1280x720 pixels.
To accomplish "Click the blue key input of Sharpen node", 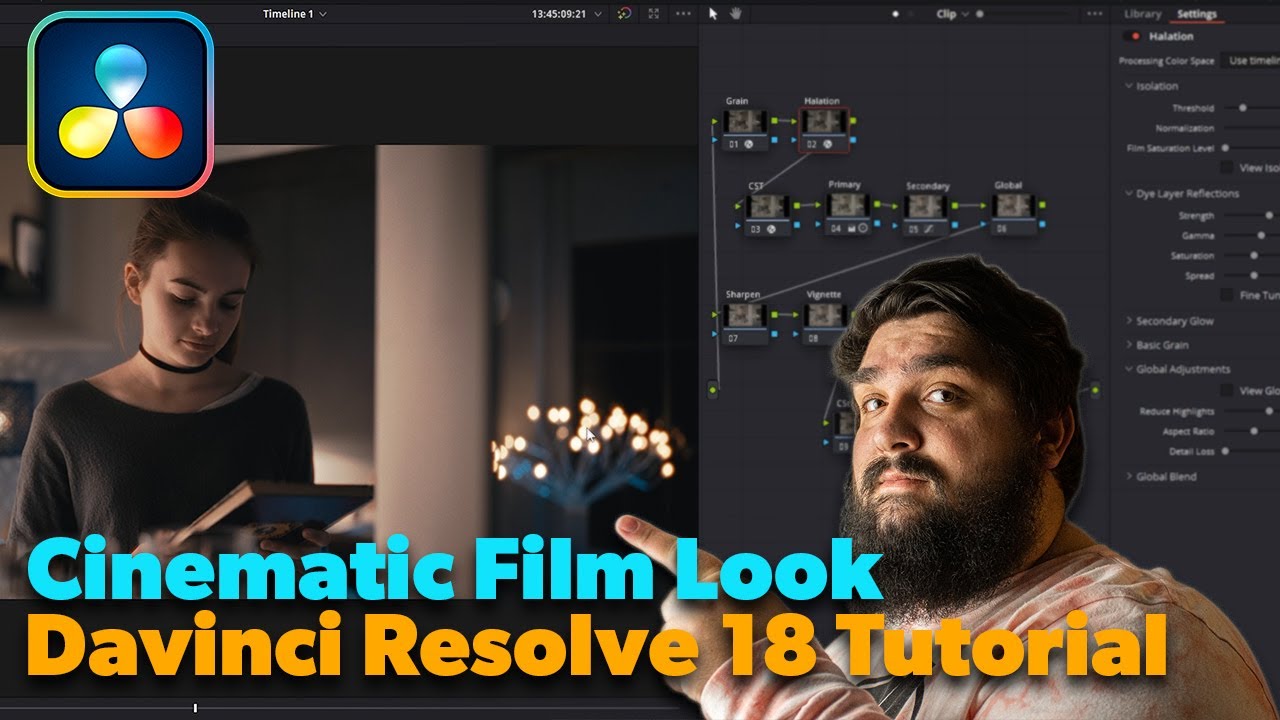I will (x=715, y=335).
